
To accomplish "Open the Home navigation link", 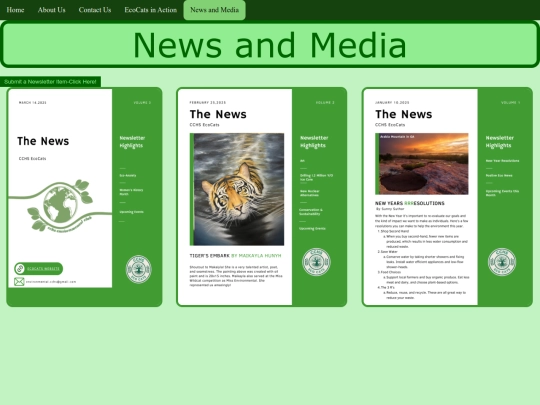I will (x=15, y=10).
